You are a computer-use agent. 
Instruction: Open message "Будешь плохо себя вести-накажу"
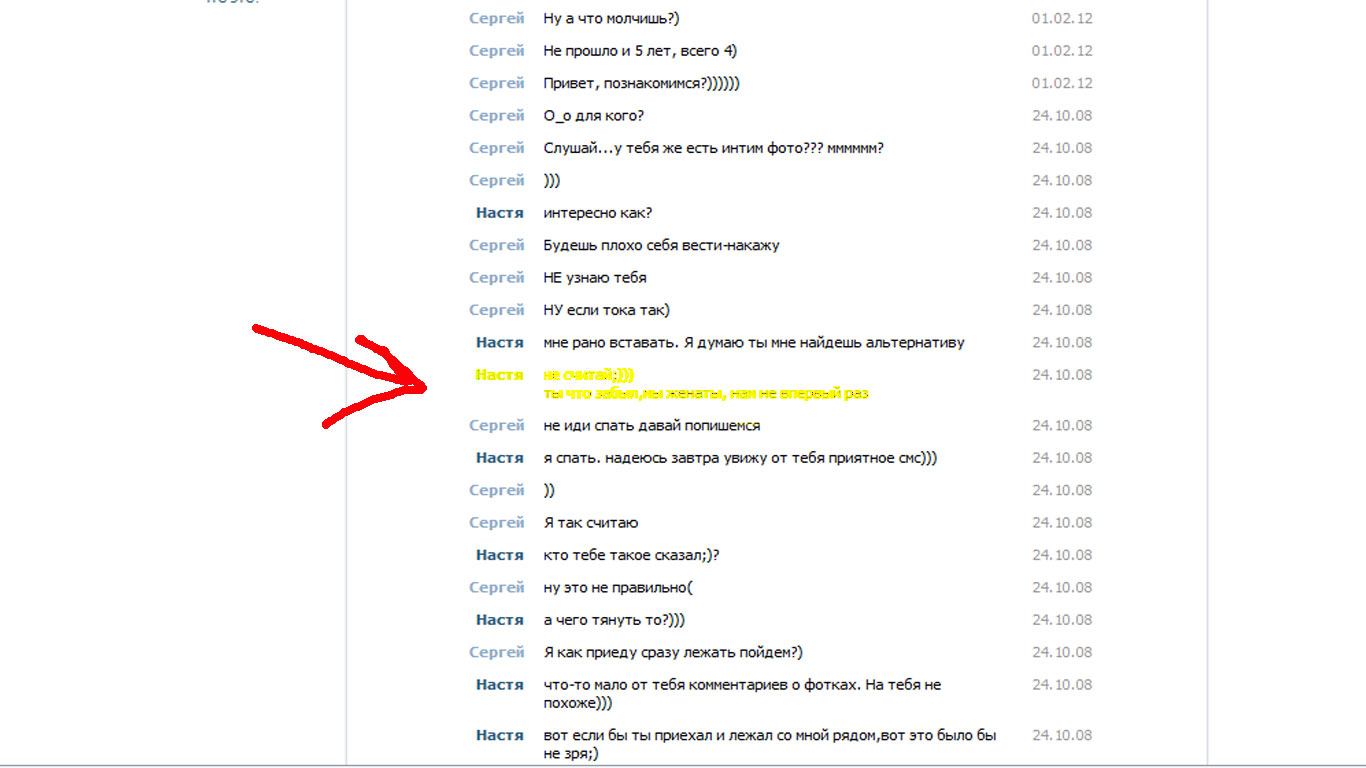[x=661, y=245]
